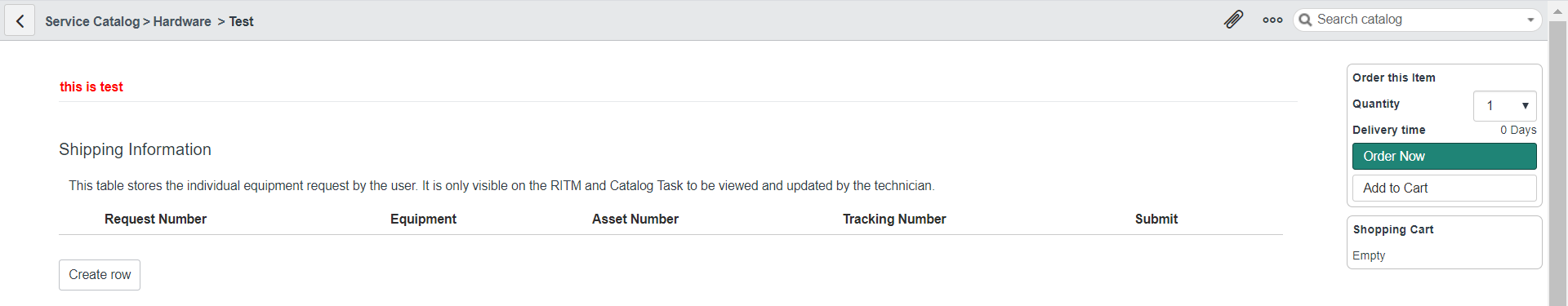Image resolution: width=1568 pixels, height=306 pixels.
Task: Open the three-dots more options menu
Action: pyautogui.click(x=1272, y=20)
